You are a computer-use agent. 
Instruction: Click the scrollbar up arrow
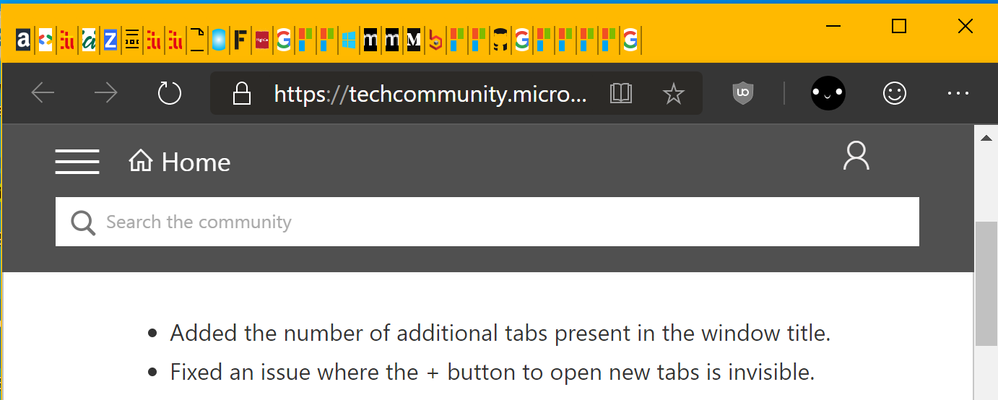pos(986,138)
